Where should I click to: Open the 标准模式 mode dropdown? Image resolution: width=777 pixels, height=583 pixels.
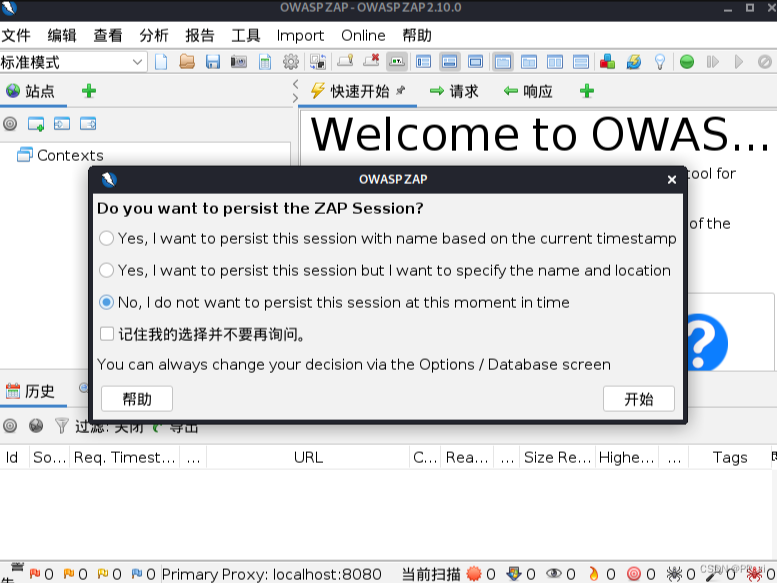(74, 62)
